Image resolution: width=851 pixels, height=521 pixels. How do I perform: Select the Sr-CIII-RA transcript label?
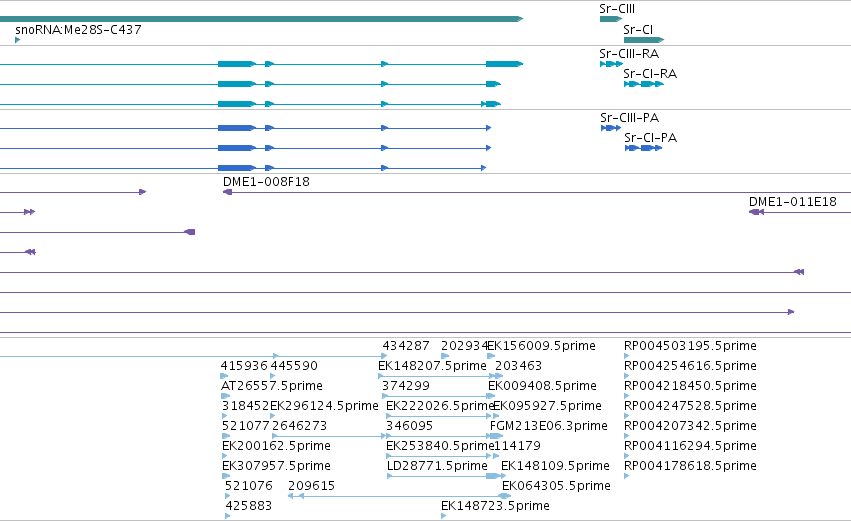629,54
